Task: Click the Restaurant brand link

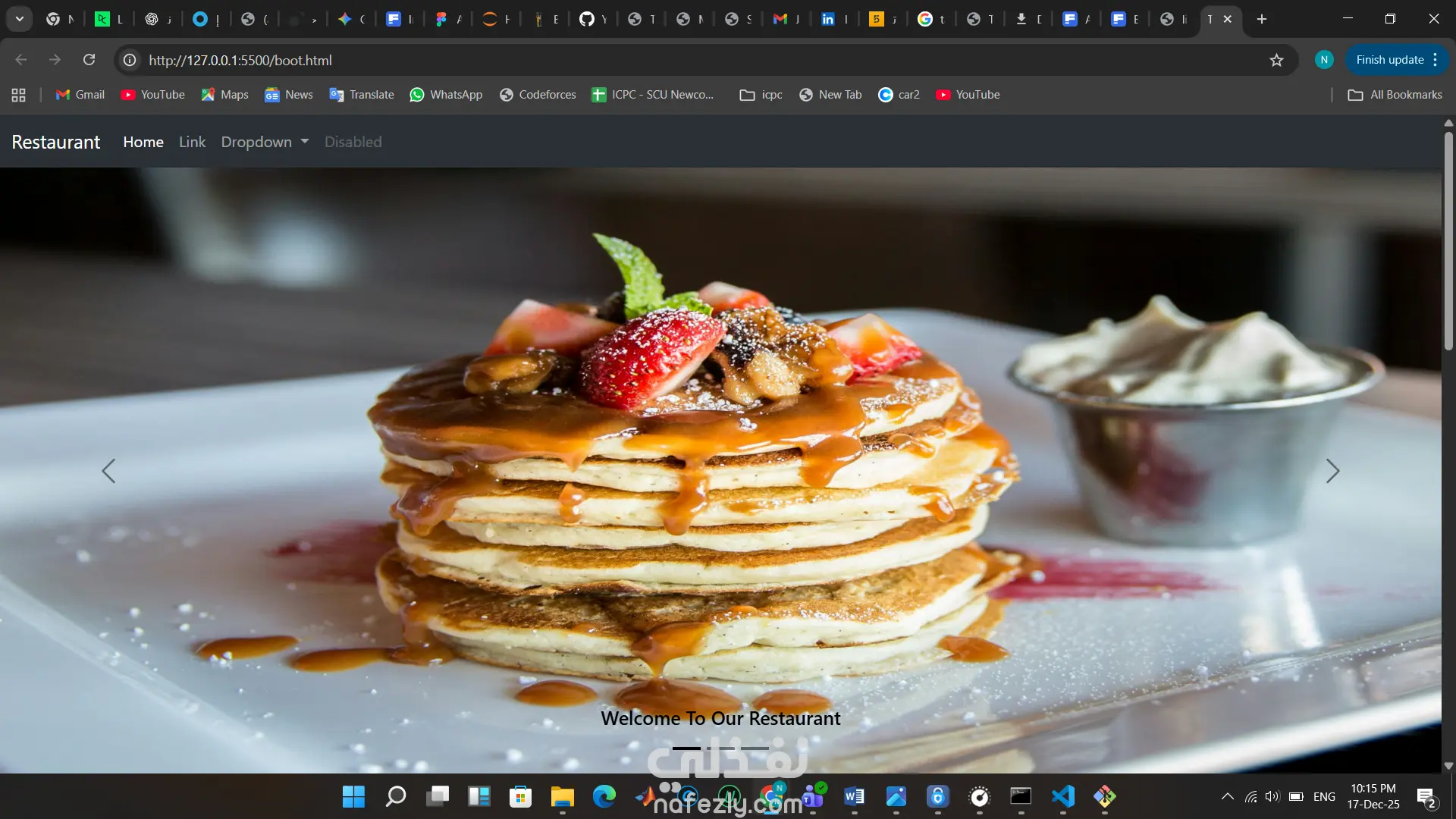Action: [56, 142]
